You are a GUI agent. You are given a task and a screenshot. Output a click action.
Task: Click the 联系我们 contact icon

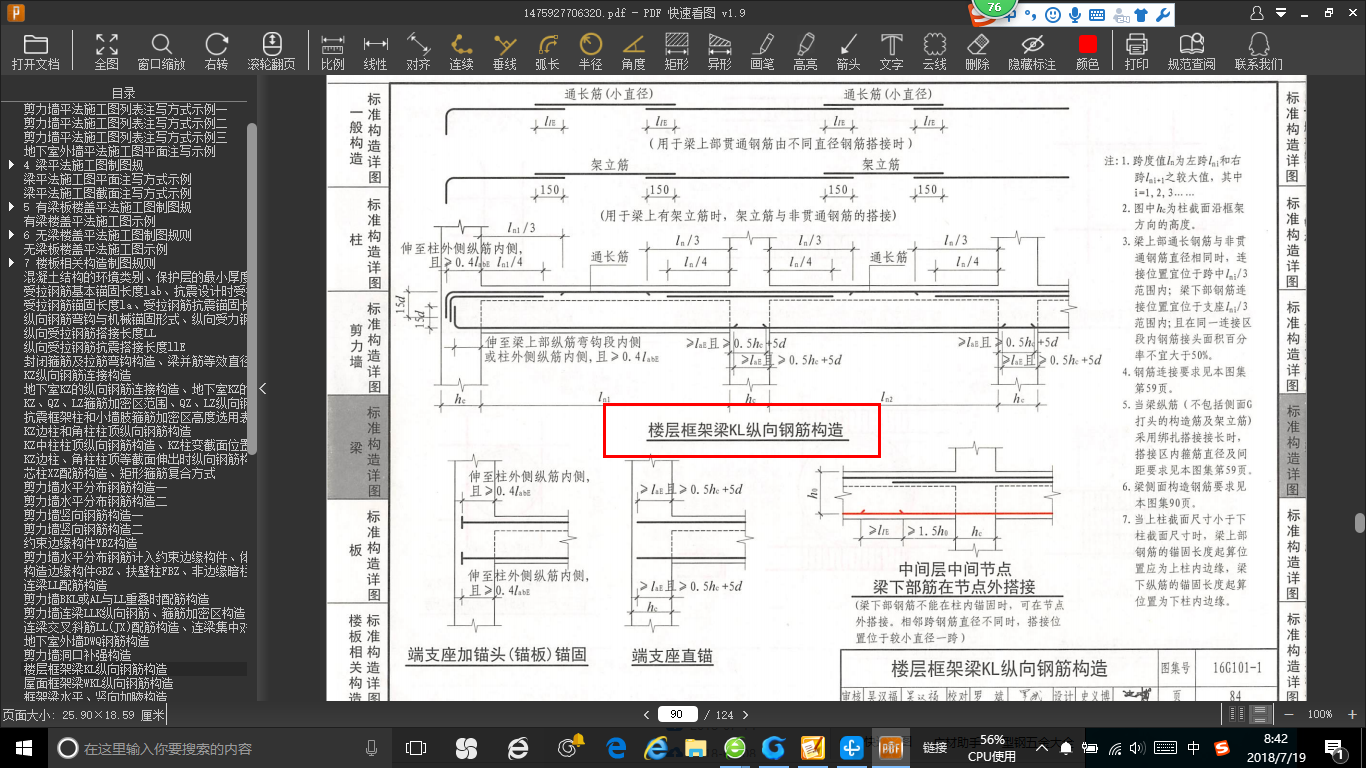(1259, 52)
